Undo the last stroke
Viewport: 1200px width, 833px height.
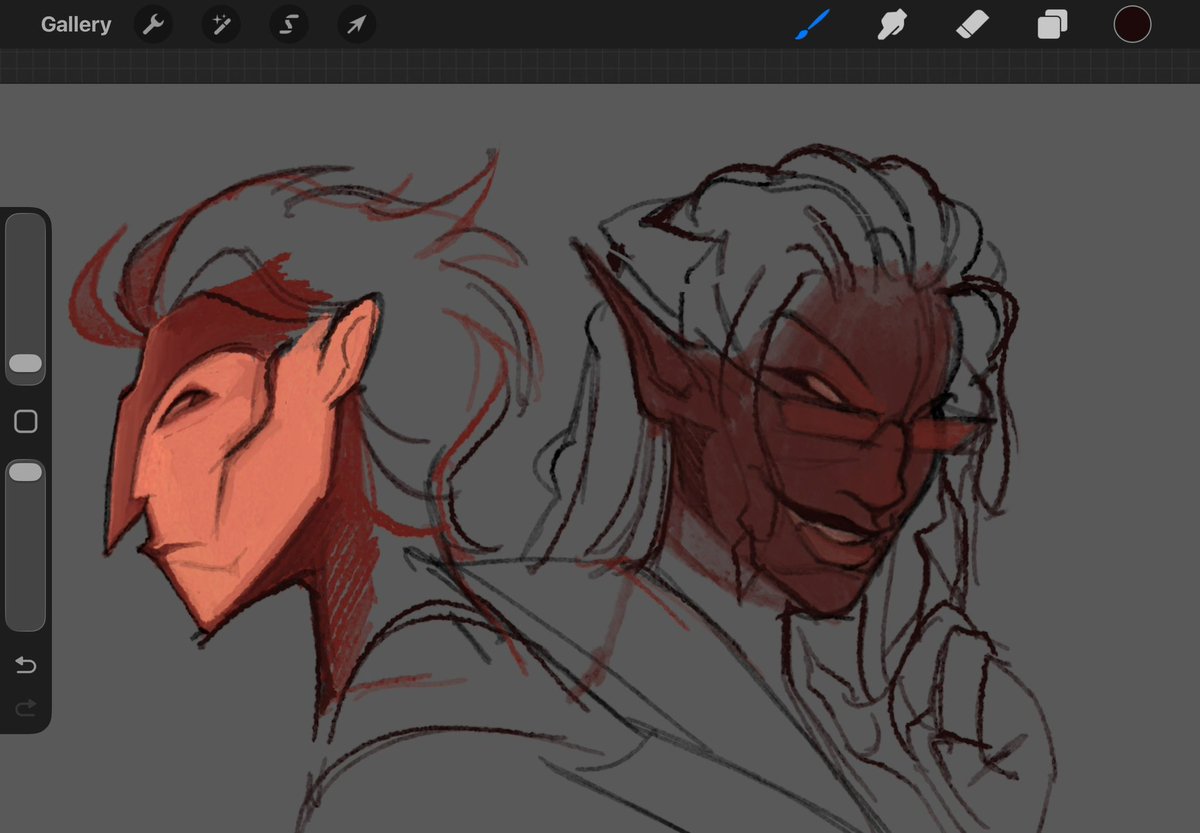click(x=26, y=666)
